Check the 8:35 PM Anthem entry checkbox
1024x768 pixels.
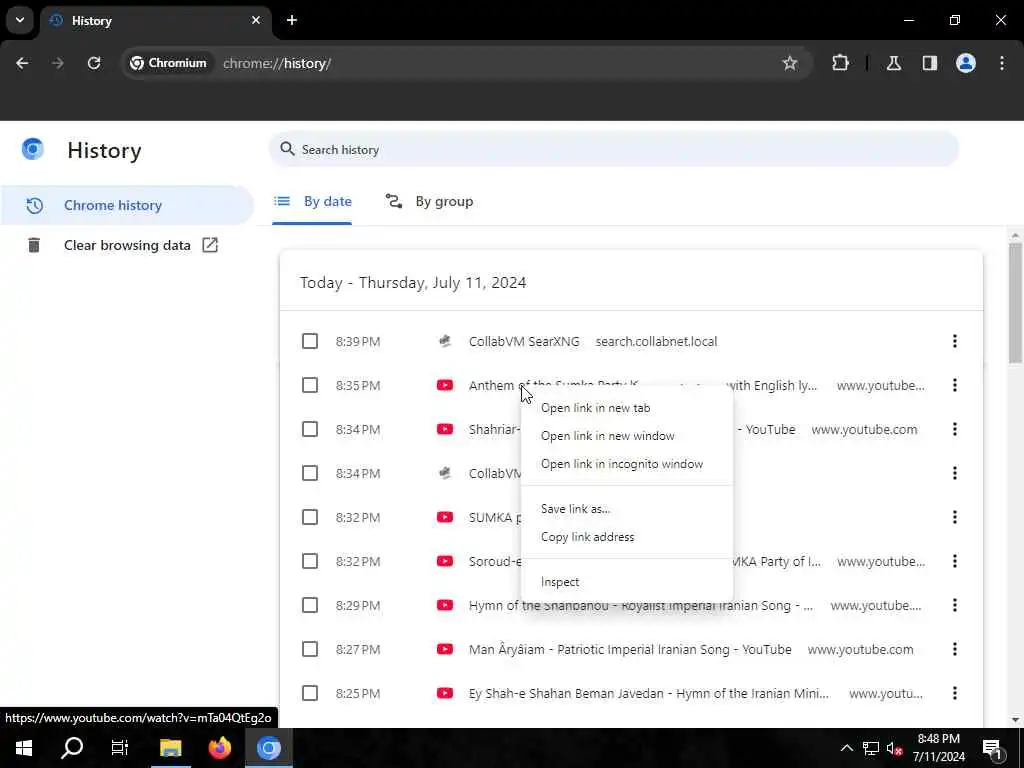pos(310,385)
